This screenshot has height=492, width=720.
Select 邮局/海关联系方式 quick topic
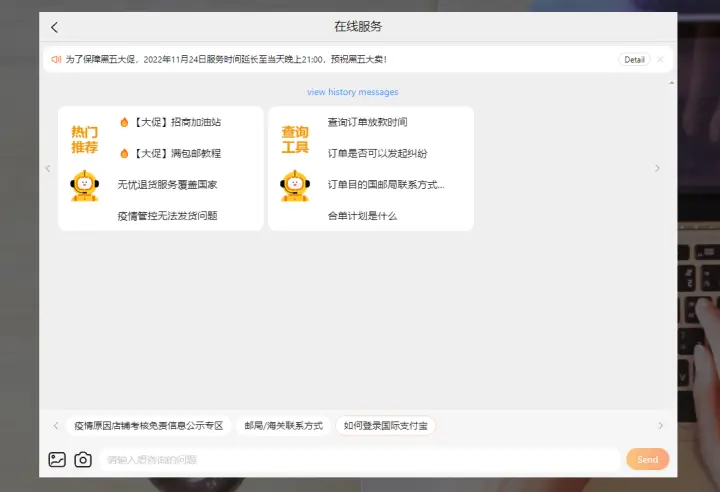[x=284, y=426]
